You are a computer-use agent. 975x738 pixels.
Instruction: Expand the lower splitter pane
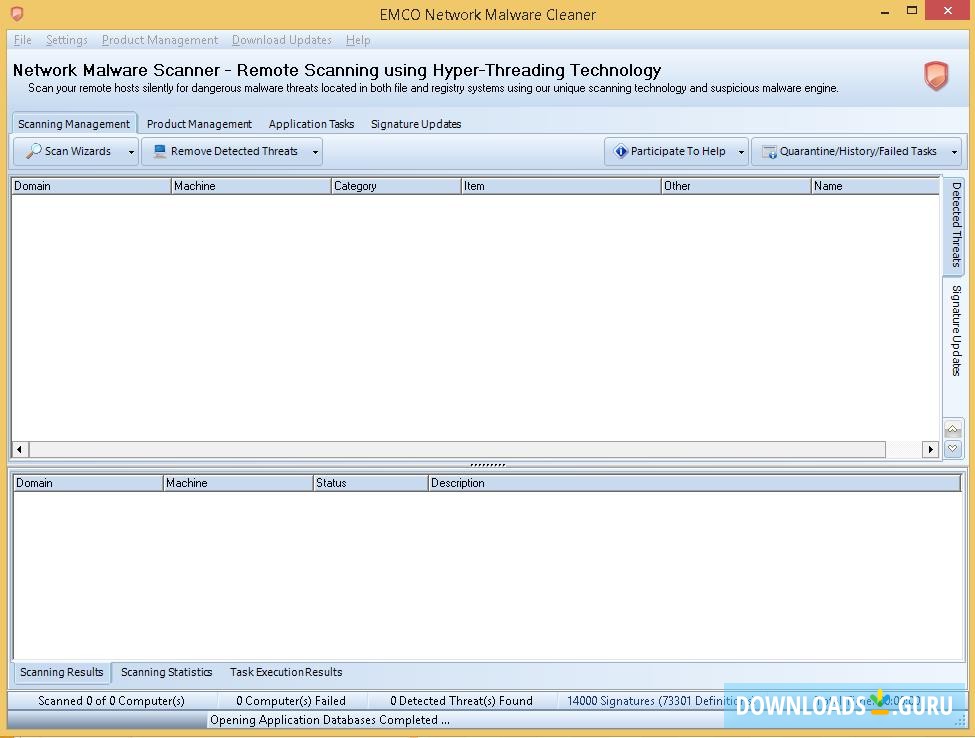click(952, 448)
